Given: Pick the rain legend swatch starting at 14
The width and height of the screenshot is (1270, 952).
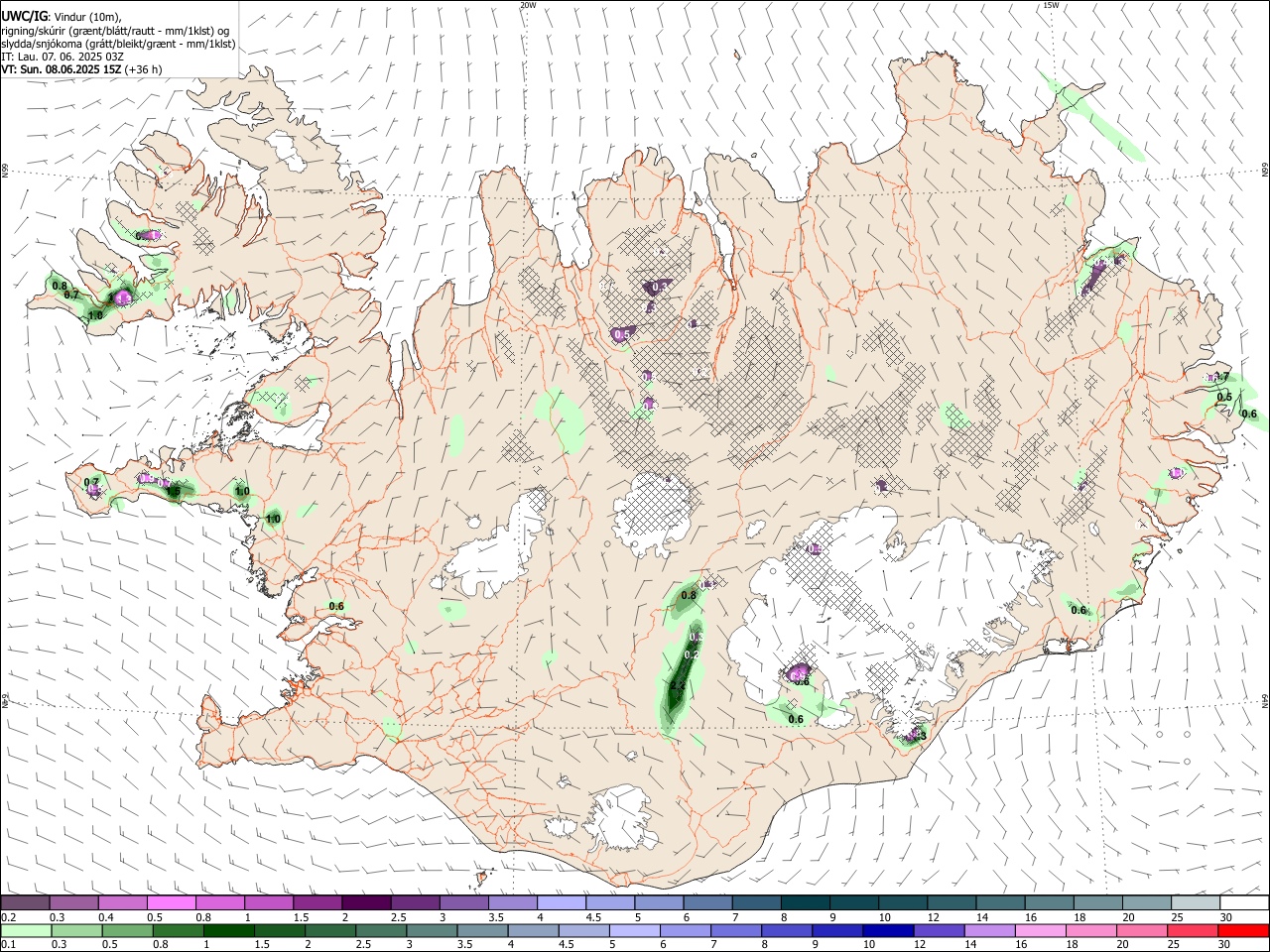Looking at the screenshot, I should click(989, 930).
